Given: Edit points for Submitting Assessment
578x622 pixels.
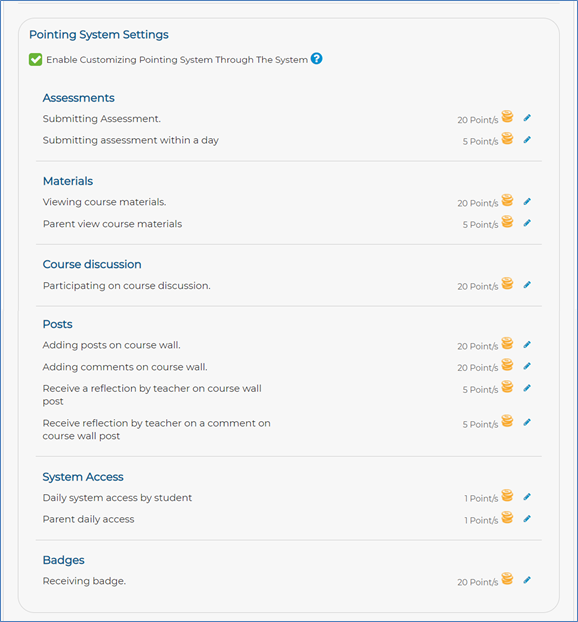Looking at the screenshot, I should tap(527, 118).
